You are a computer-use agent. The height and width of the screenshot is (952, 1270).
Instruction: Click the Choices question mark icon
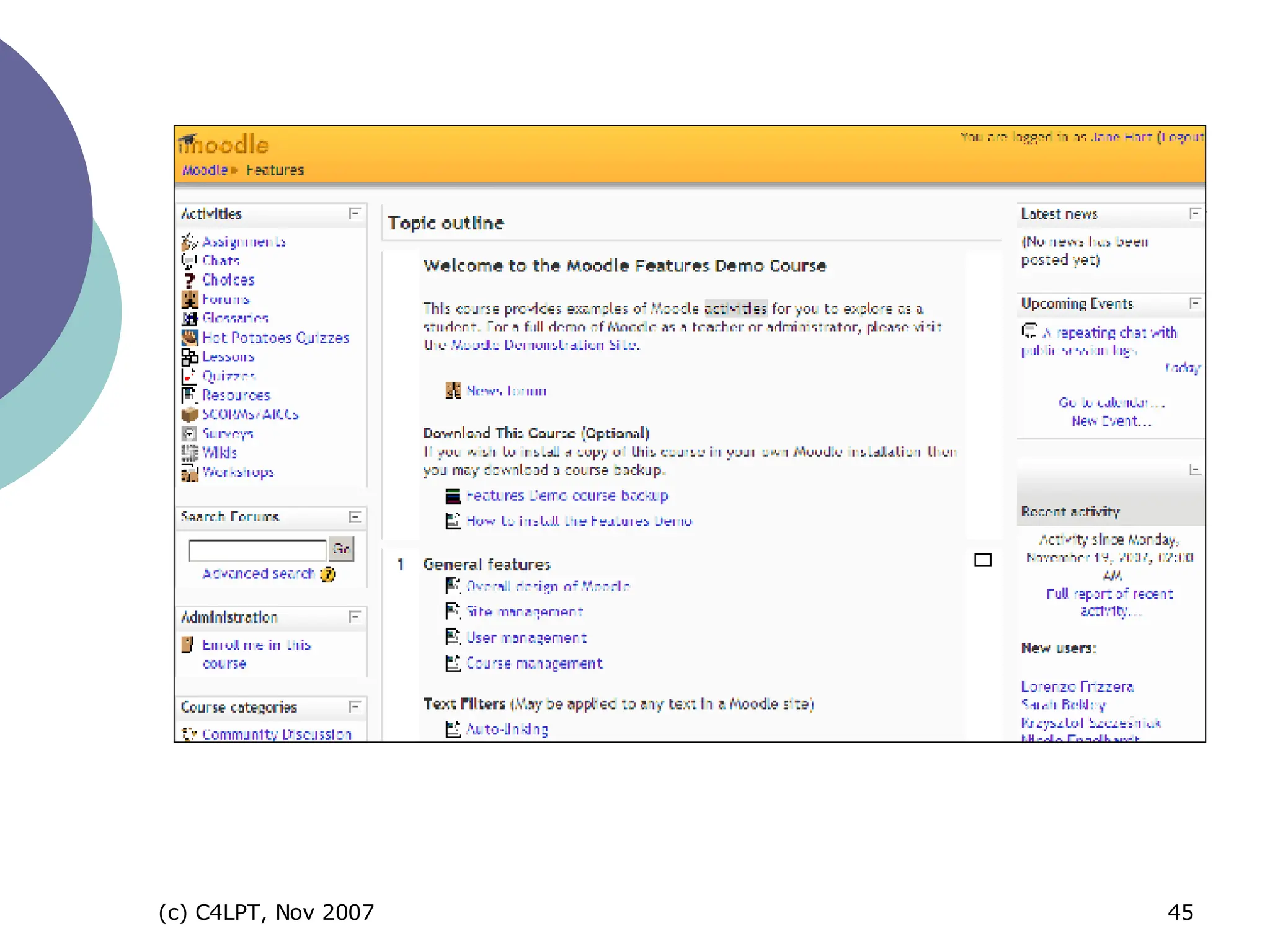[x=189, y=280]
